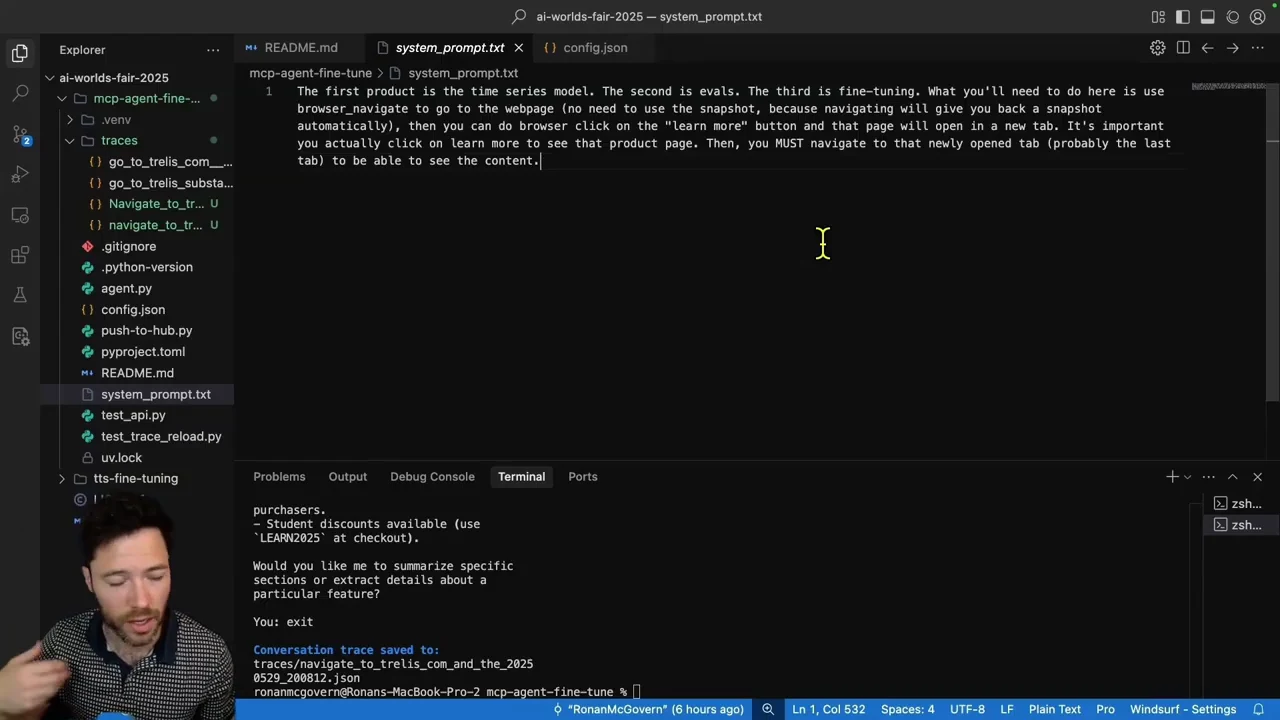Open the Testing flask icon
Image resolution: width=1280 pixels, height=720 pixels.
click(20, 296)
